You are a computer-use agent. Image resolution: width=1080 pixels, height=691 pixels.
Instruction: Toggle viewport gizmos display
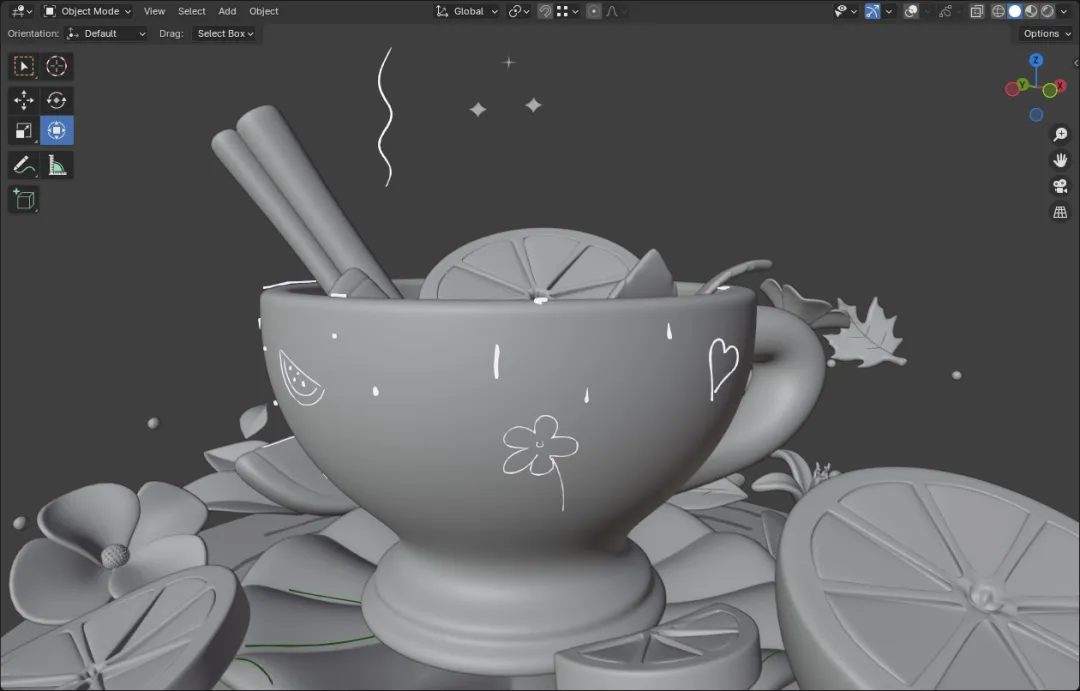pyautogui.click(x=872, y=11)
